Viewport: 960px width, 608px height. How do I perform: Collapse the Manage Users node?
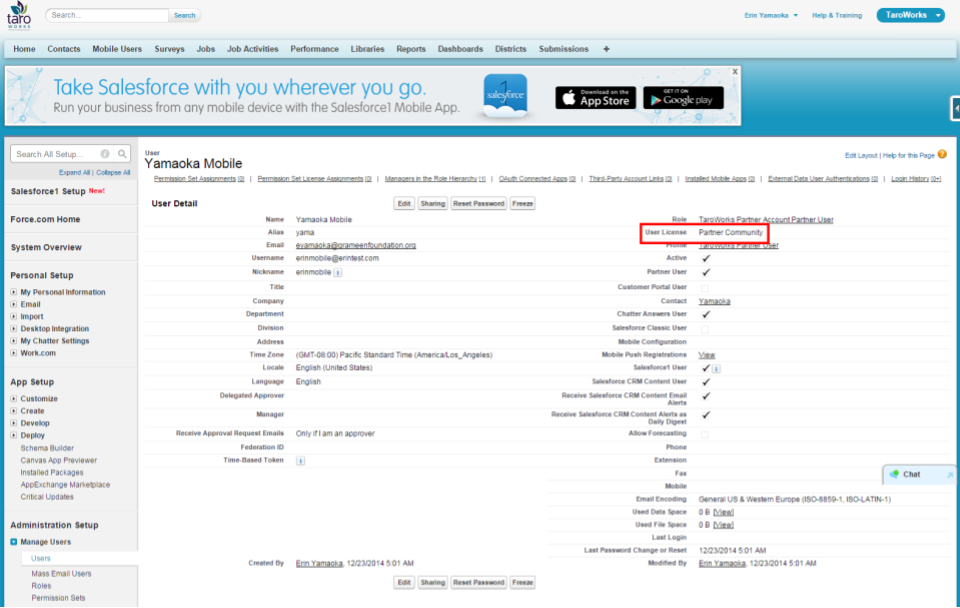click(x=13, y=542)
